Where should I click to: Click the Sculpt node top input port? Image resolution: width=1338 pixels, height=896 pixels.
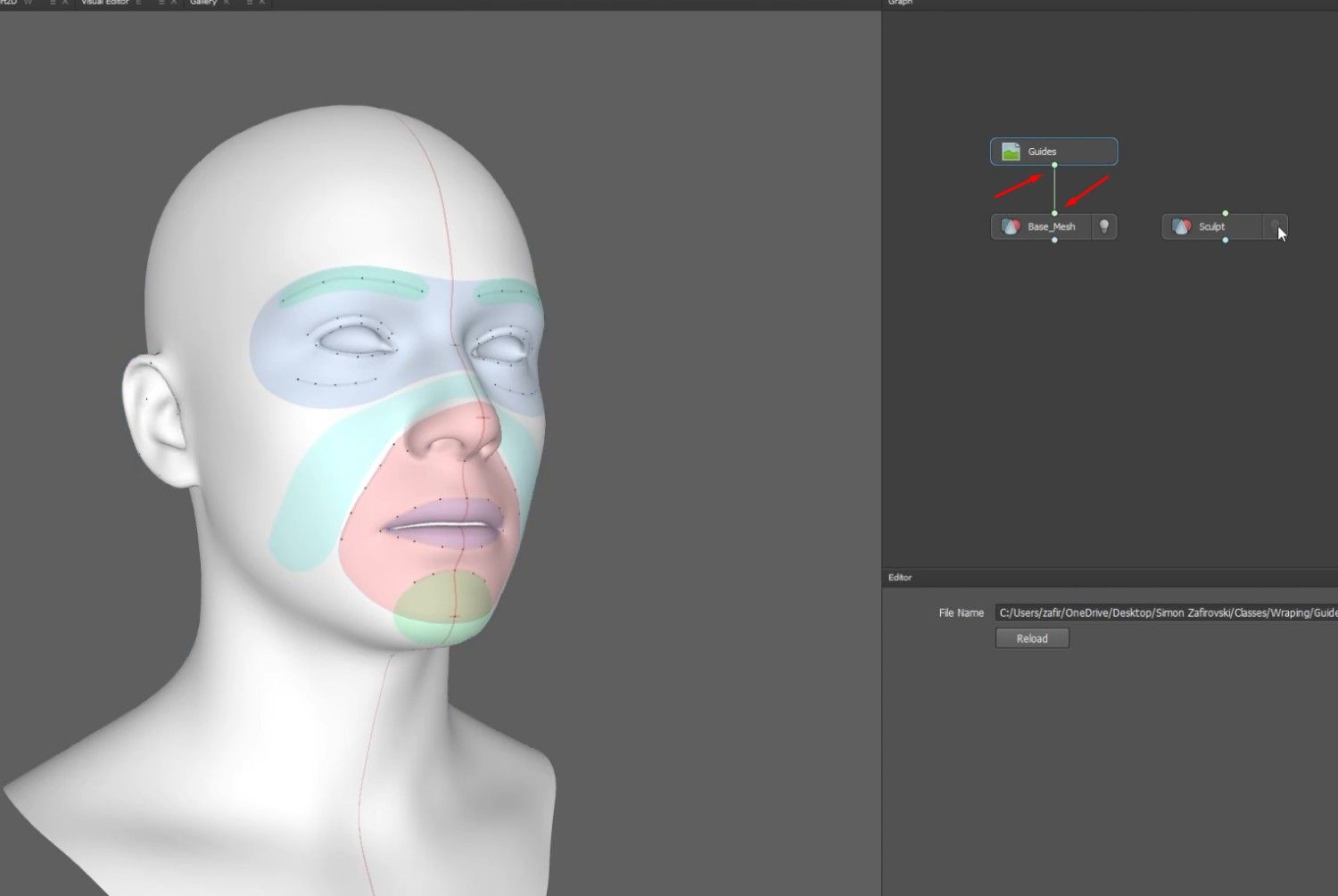(1226, 213)
